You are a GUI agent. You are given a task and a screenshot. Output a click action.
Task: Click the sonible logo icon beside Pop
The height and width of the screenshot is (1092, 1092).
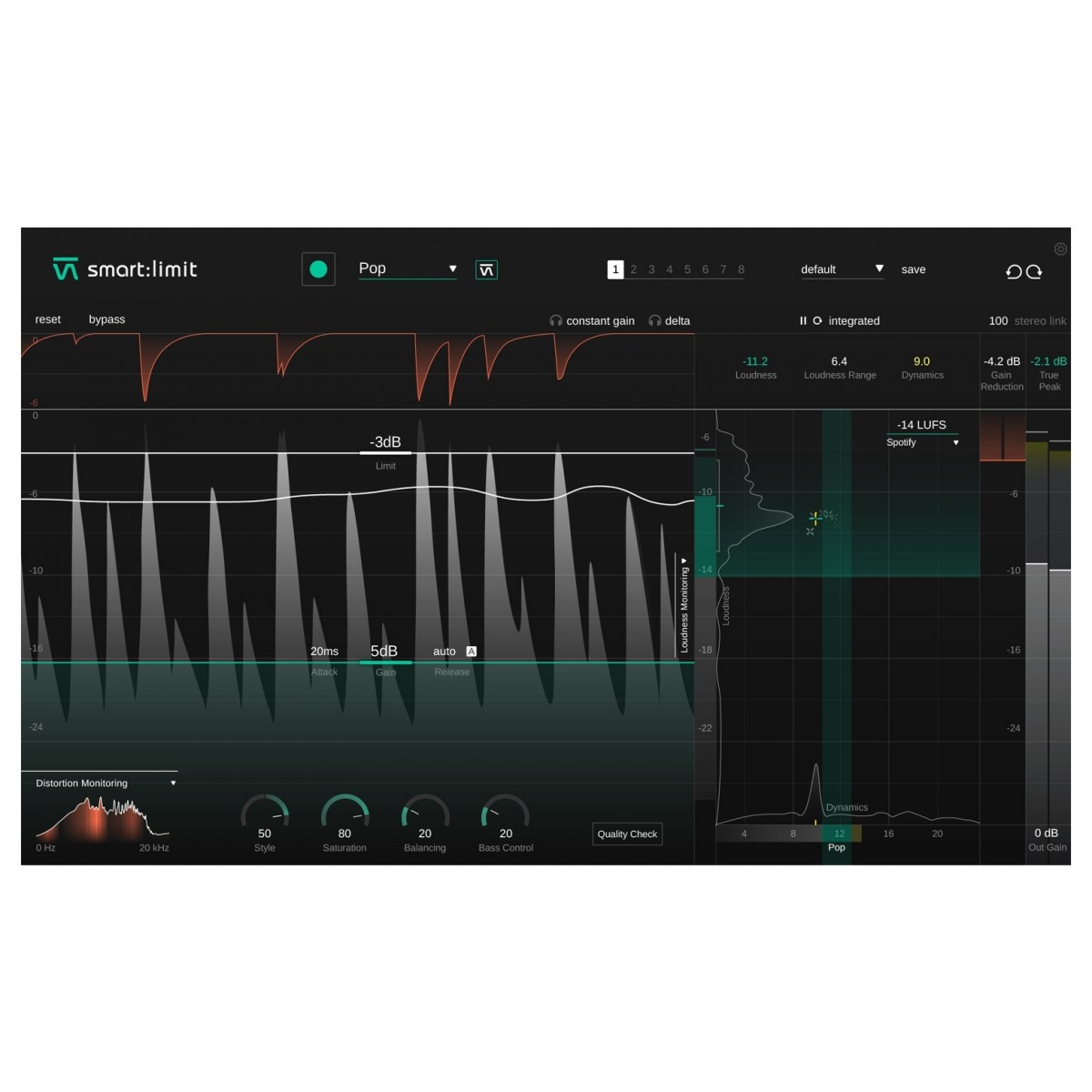tap(486, 270)
